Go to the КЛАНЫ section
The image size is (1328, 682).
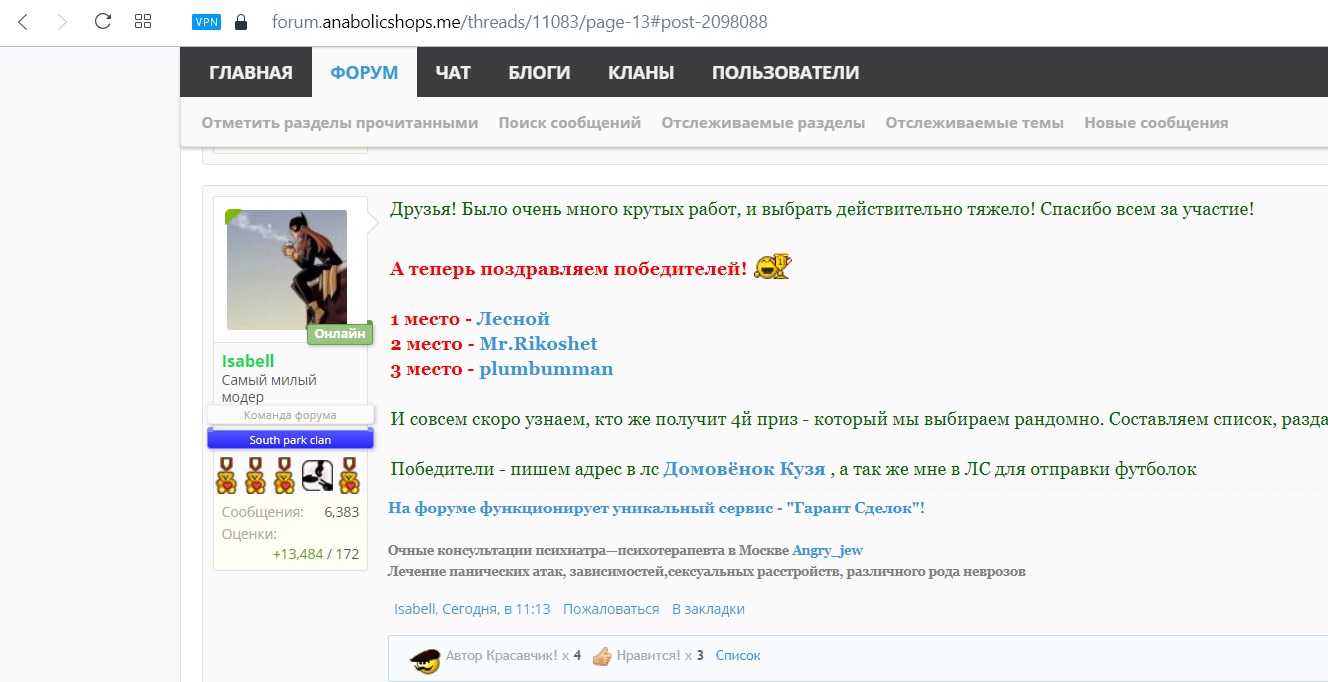tap(641, 73)
